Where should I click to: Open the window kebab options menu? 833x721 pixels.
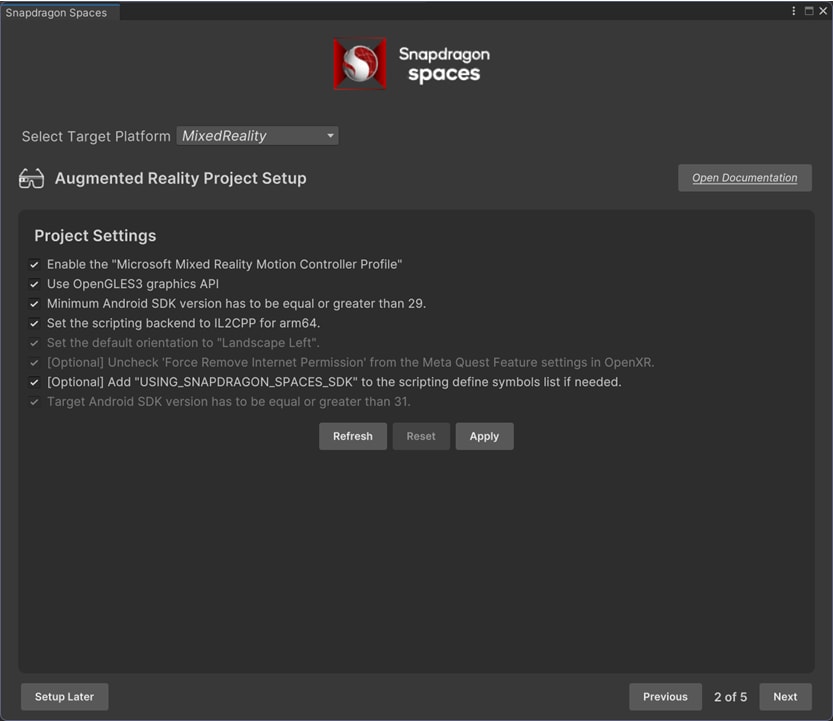click(x=794, y=11)
